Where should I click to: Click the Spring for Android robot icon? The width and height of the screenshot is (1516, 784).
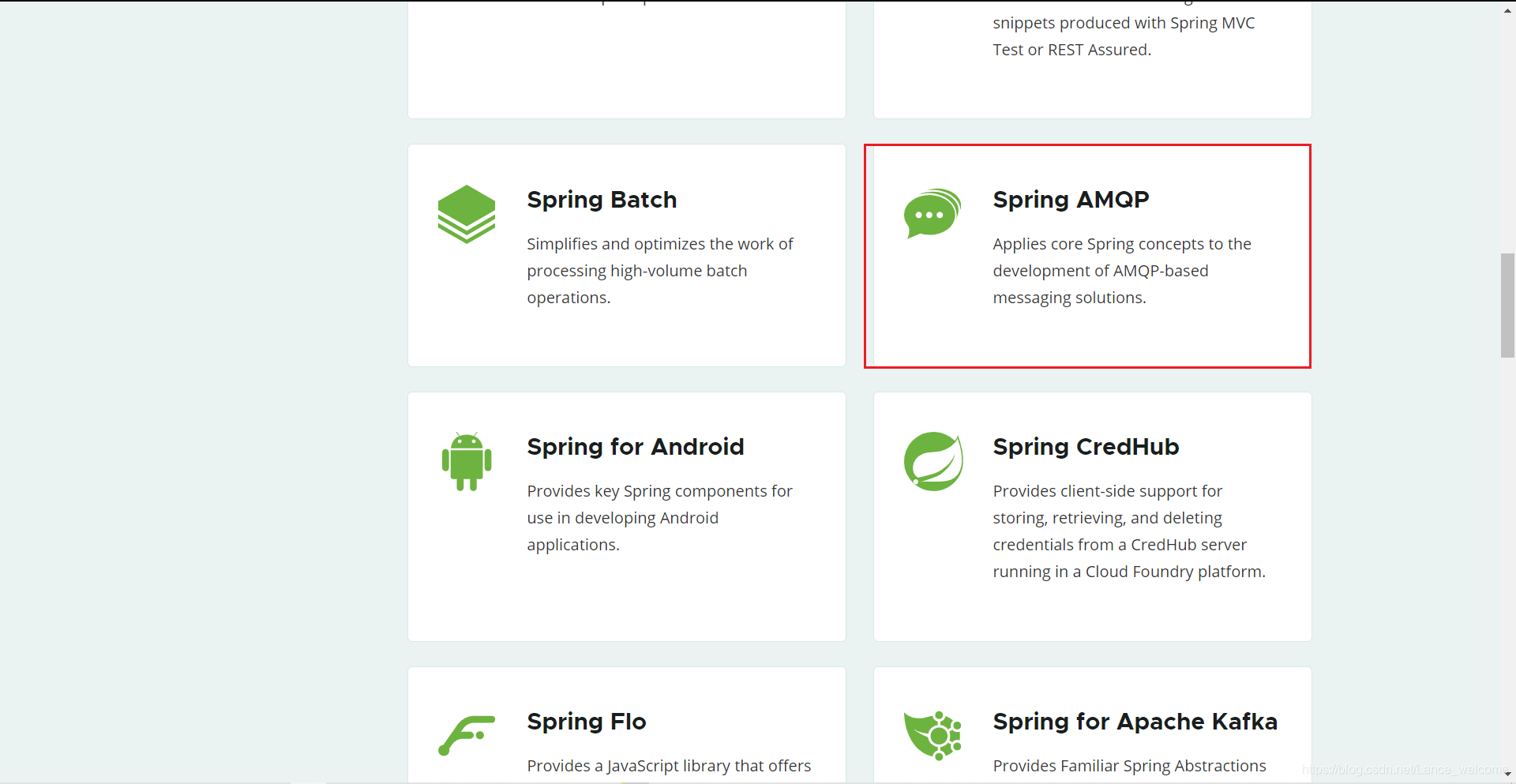point(467,461)
